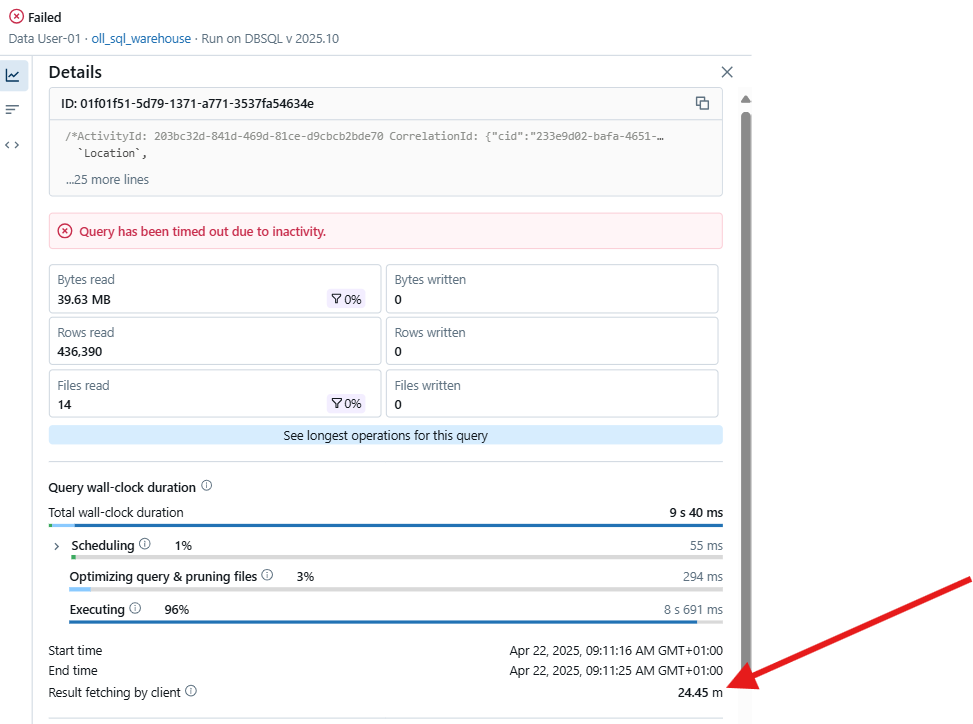This screenshot has width=973, height=724.
Task: Click 'See longest operations for this query'
Action: (385, 435)
